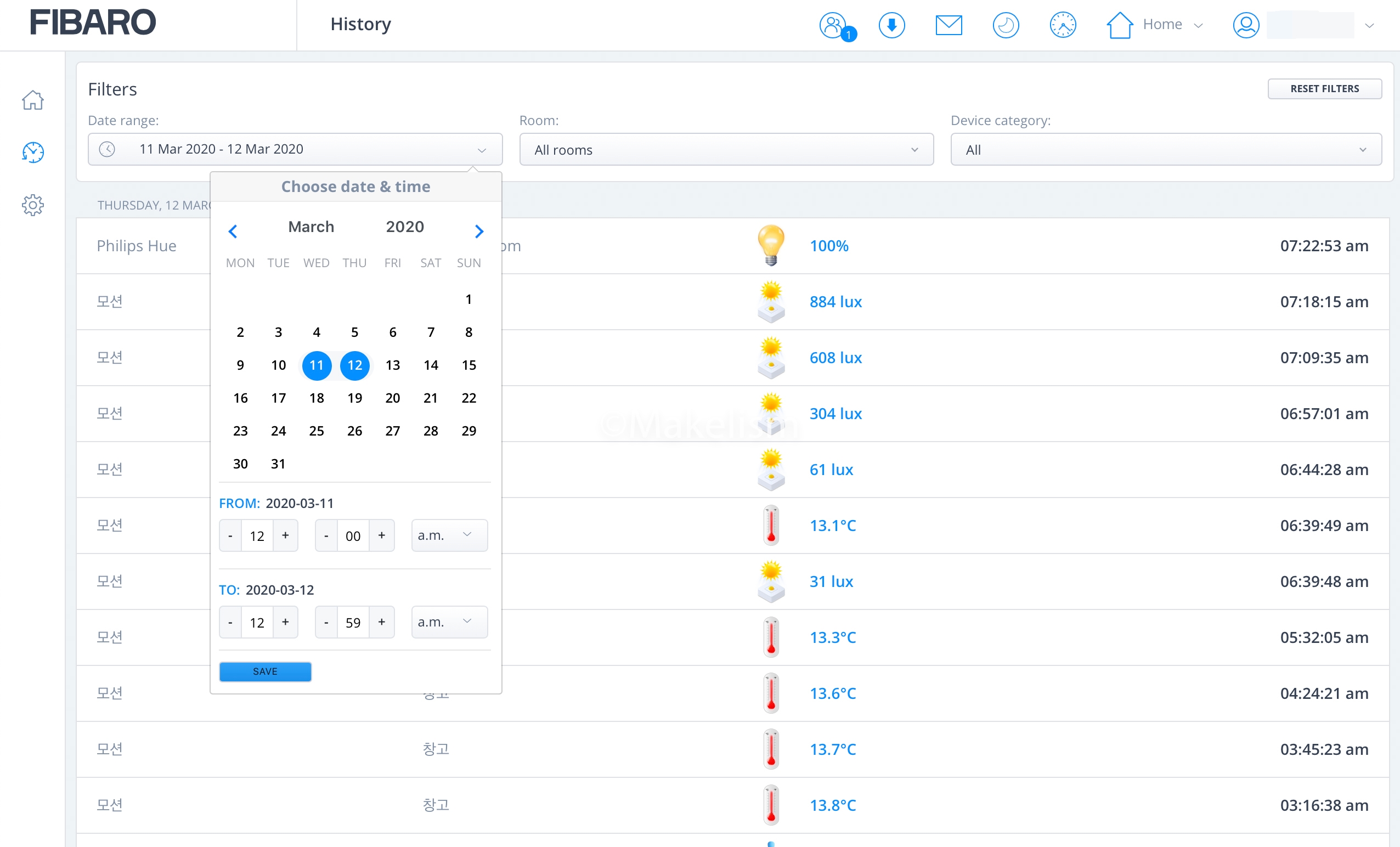
Task: Expand the Device category dropdown
Action: [1165, 150]
